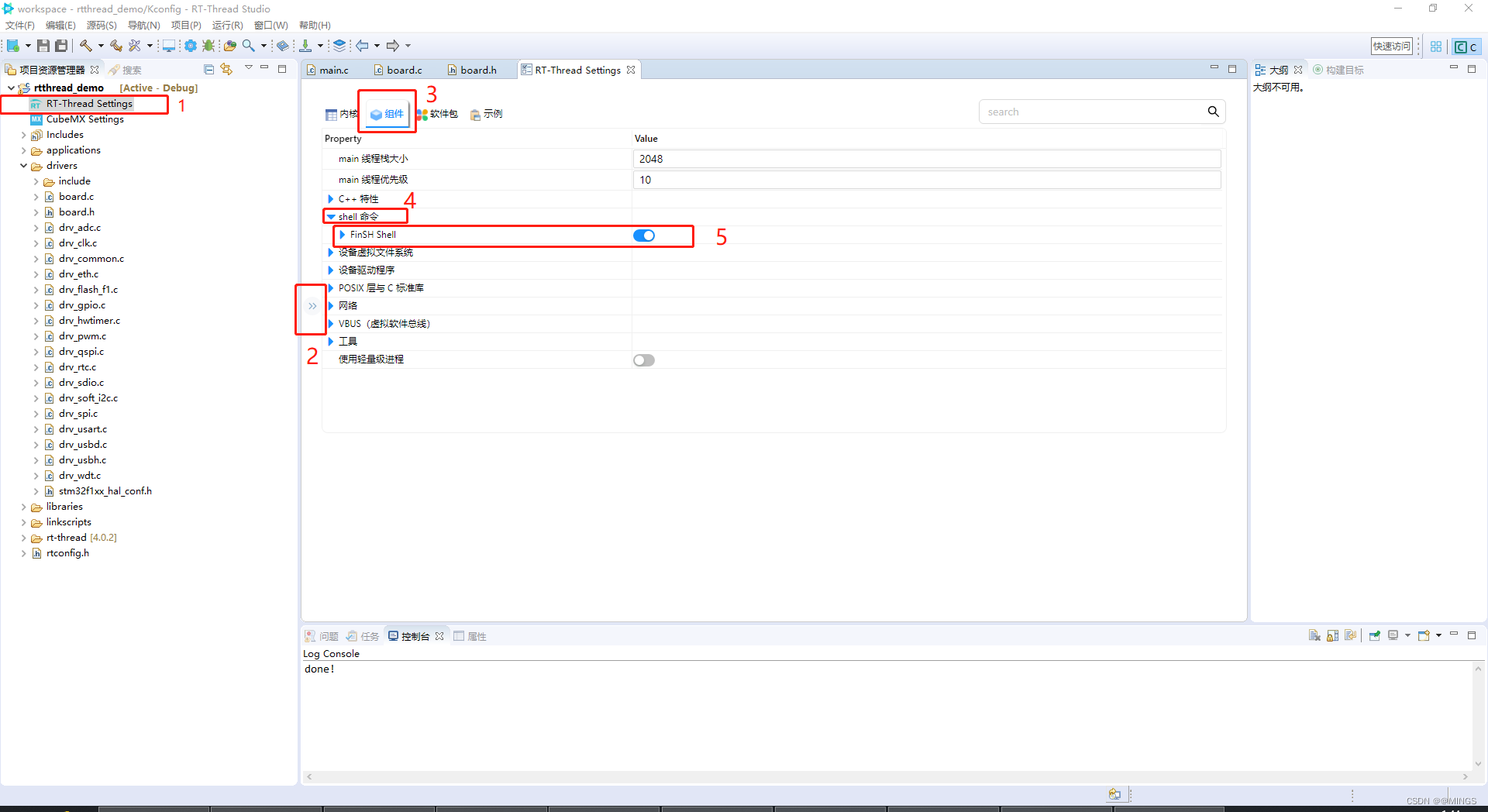The height and width of the screenshot is (812, 1488).
Task: Click the monitor terminal icon in toolbar
Action: 168,46
